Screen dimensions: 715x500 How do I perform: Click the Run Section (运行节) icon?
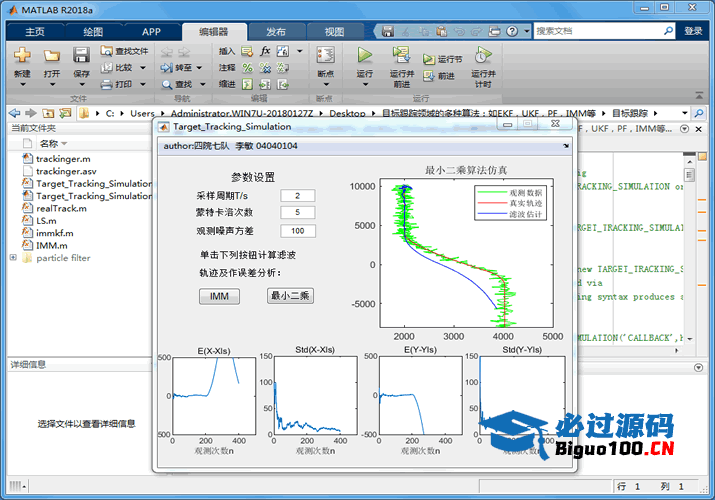click(429, 59)
